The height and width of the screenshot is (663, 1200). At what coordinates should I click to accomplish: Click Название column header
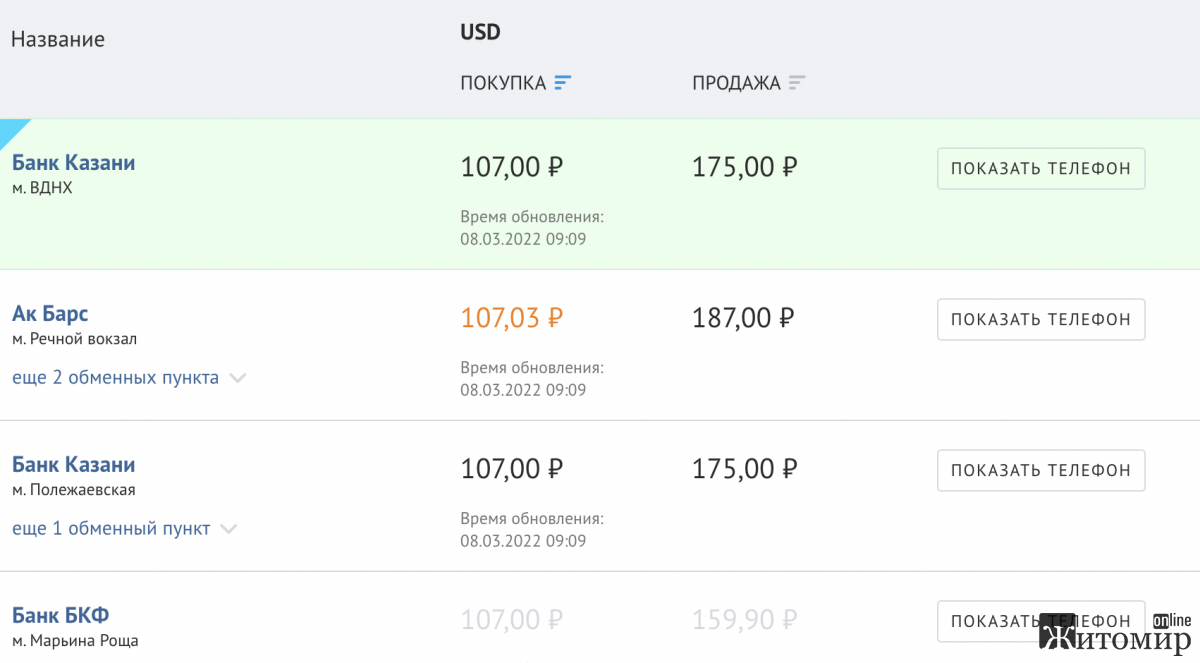pos(58,40)
